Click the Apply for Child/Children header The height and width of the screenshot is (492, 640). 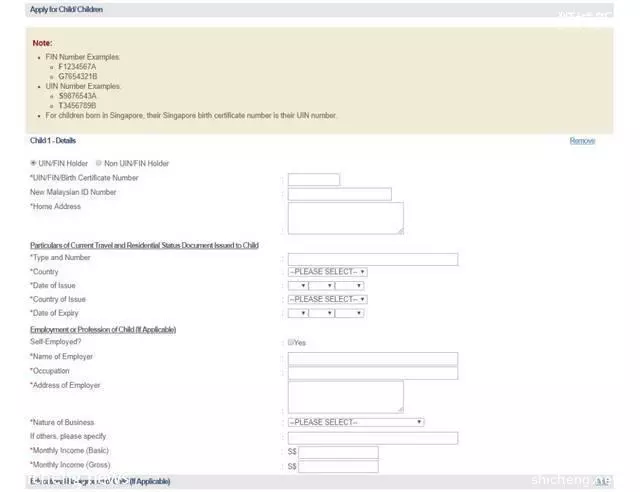pos(66,9)
